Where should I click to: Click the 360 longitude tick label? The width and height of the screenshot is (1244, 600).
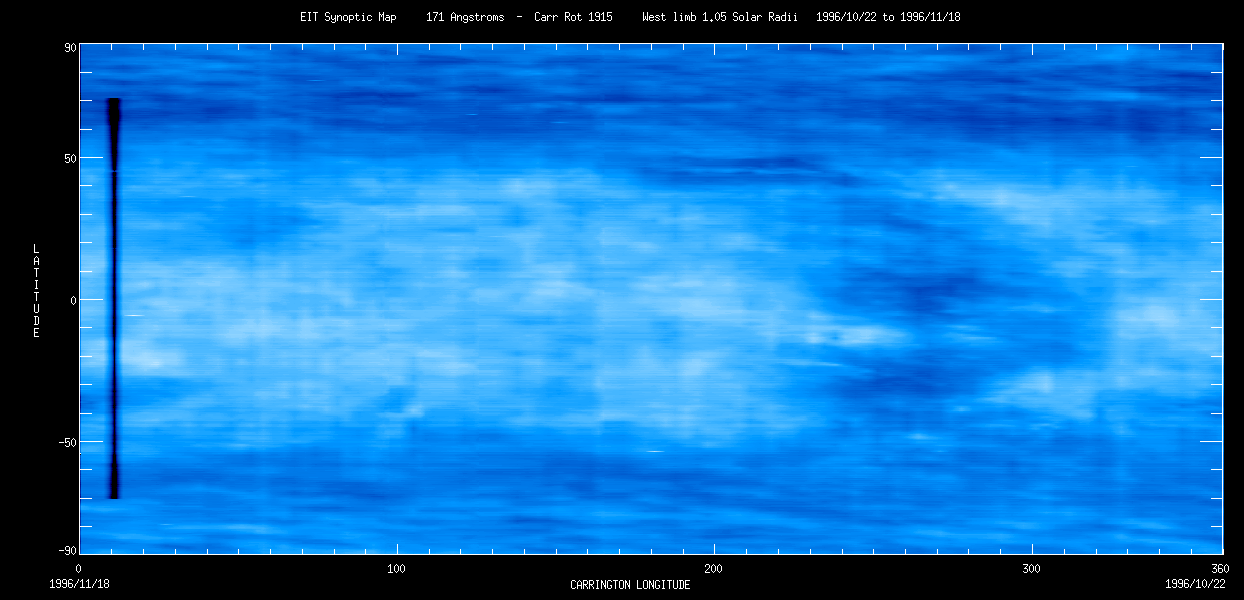tap(1221, 568)
